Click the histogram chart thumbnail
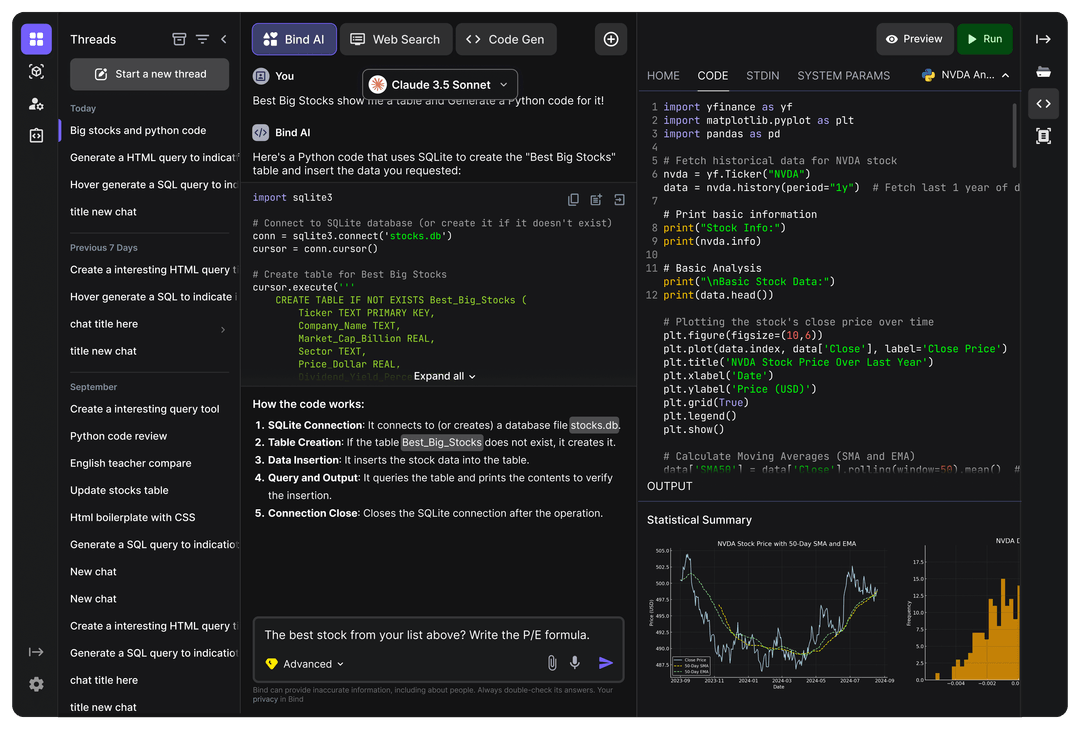The image size is (1080, 729). (x=963, y=610)
